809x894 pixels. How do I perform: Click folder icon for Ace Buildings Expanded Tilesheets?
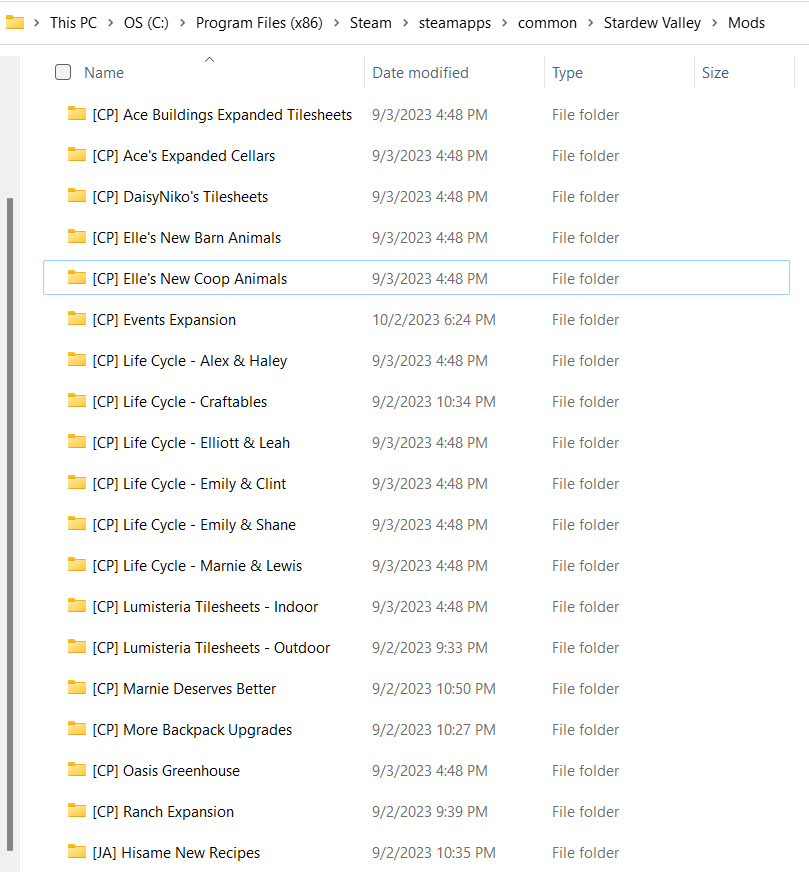pyautogui.click(x=77, y=113)
